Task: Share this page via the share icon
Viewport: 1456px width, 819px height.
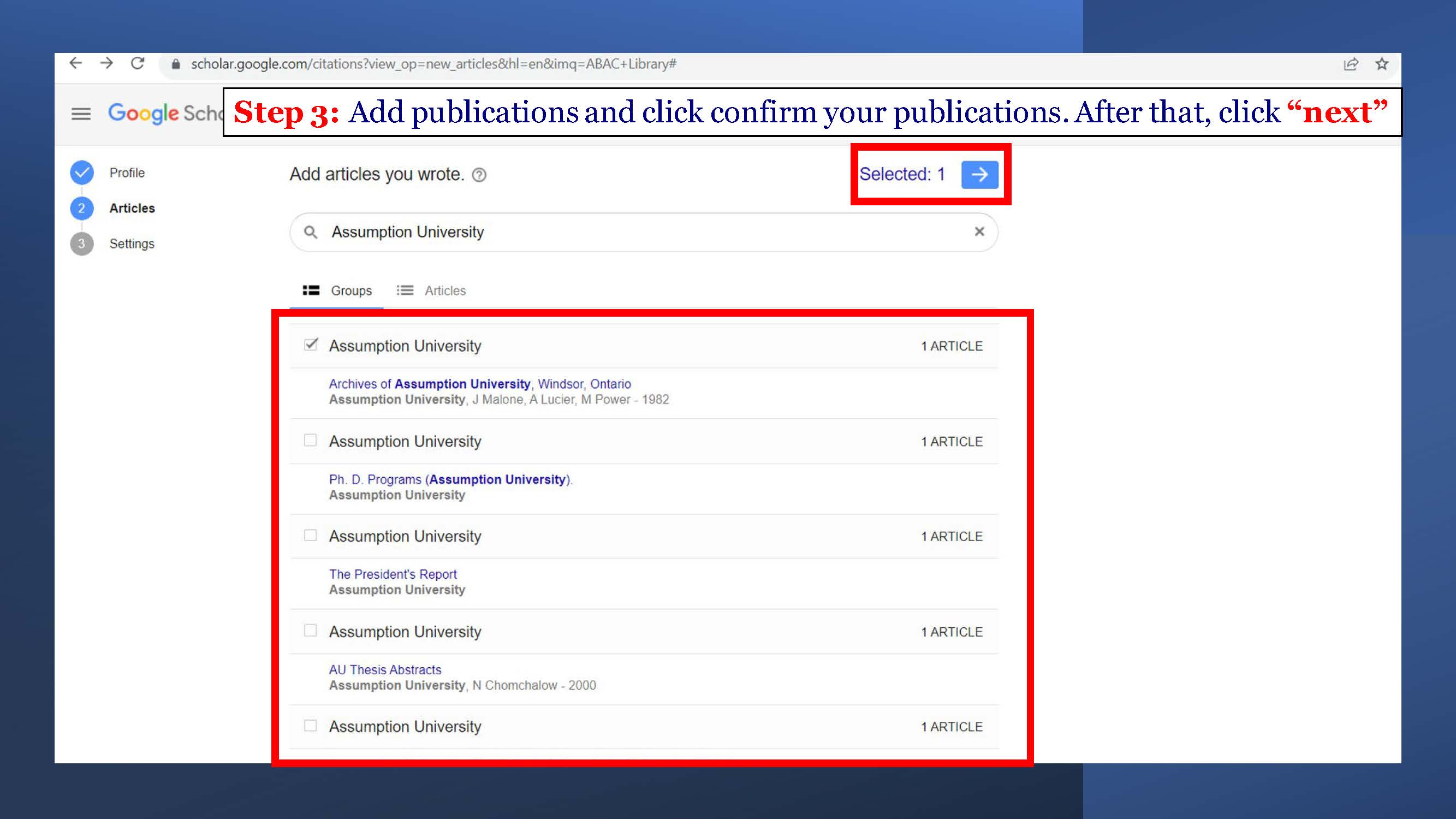Action: [1351, 64]
